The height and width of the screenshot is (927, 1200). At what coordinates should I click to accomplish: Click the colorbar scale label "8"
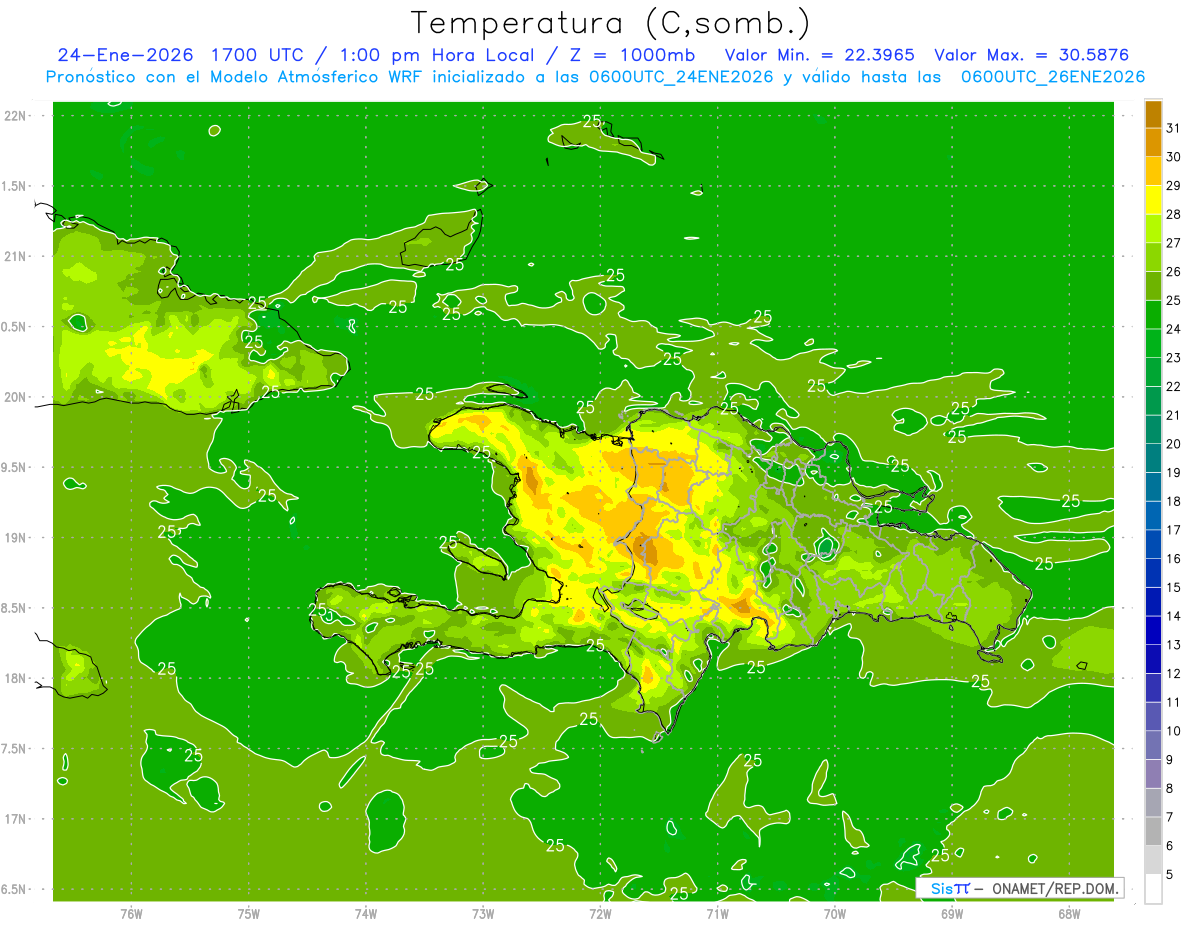tap(1170, 789)
